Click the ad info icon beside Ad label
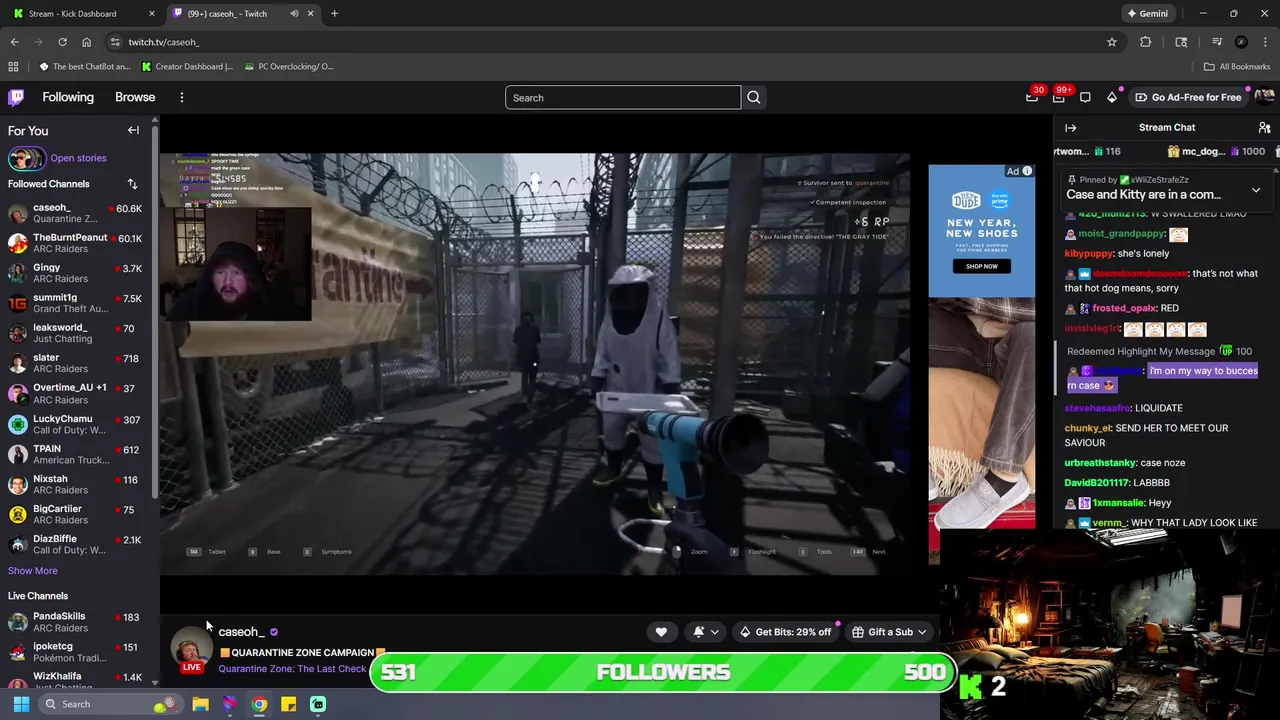 tap(1027, 171)
